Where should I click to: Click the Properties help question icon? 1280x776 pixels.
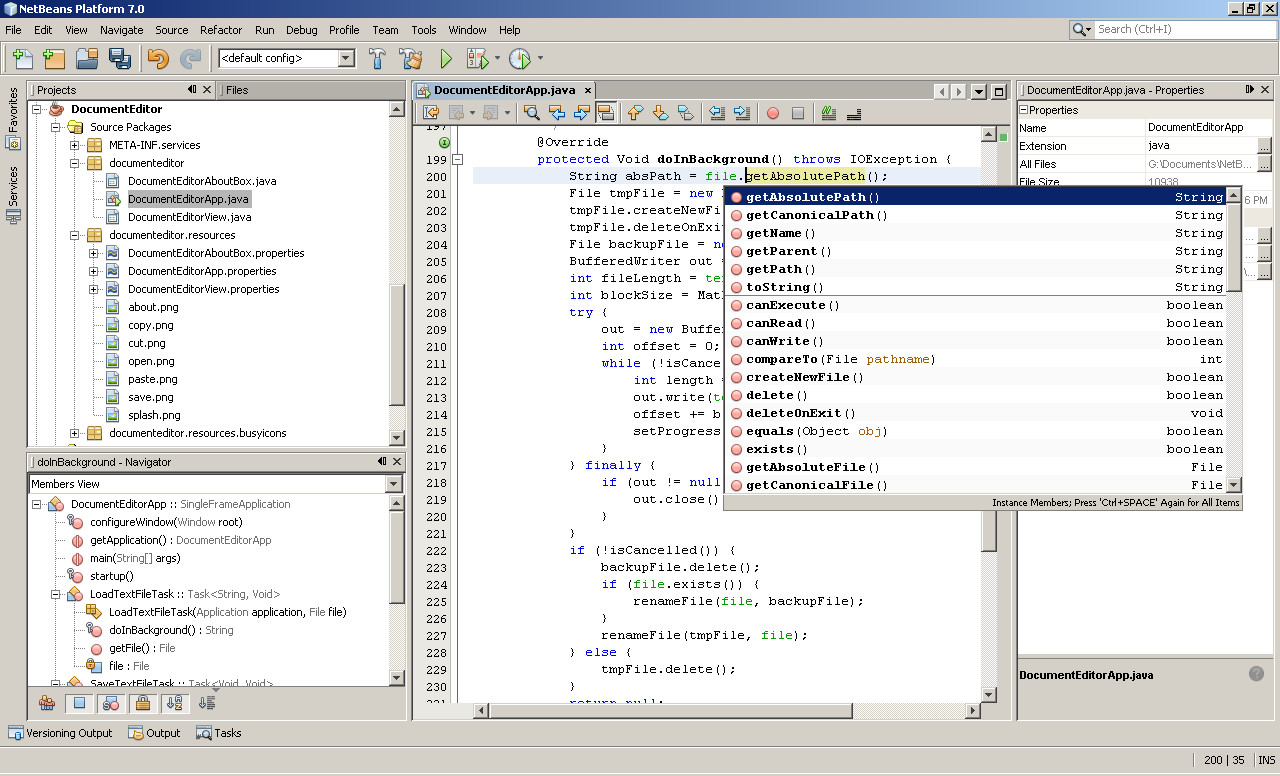[1256, 674]
